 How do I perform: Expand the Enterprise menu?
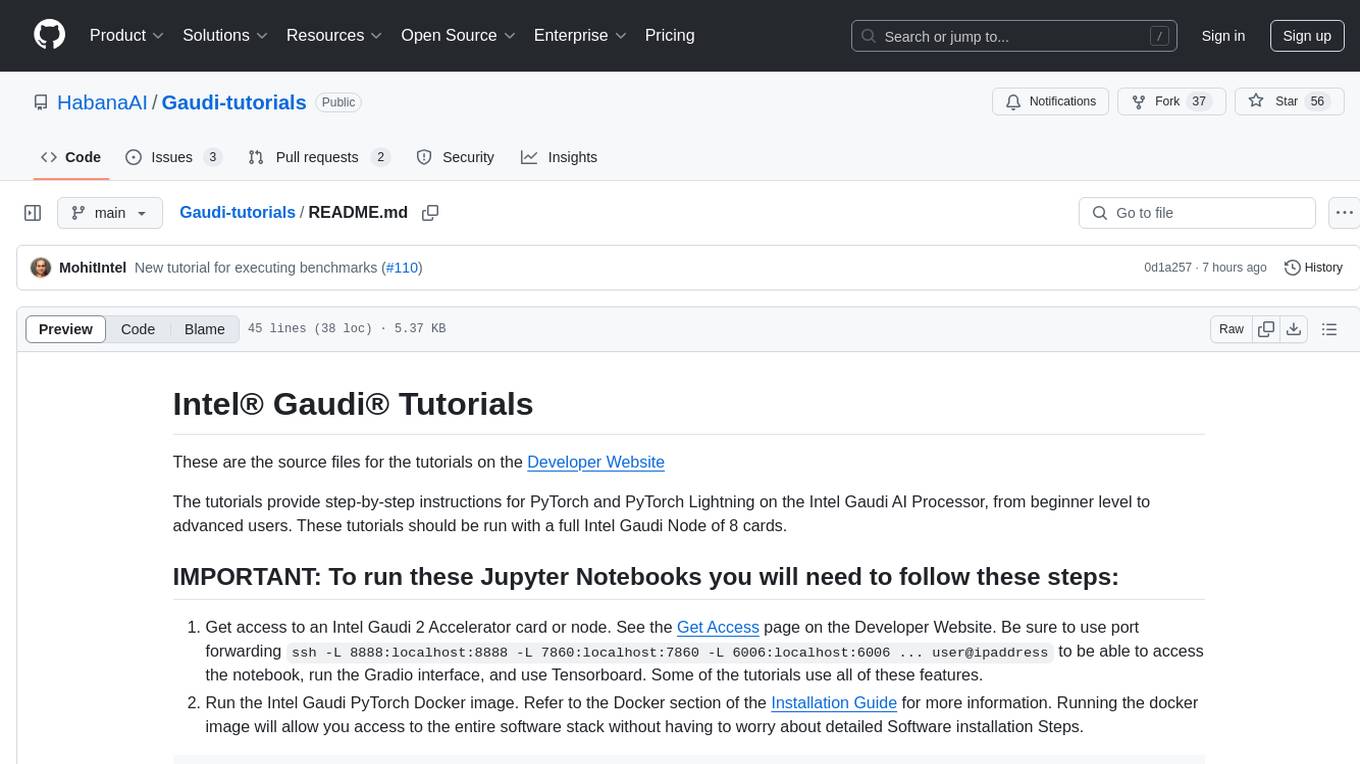tap(580, 35)
